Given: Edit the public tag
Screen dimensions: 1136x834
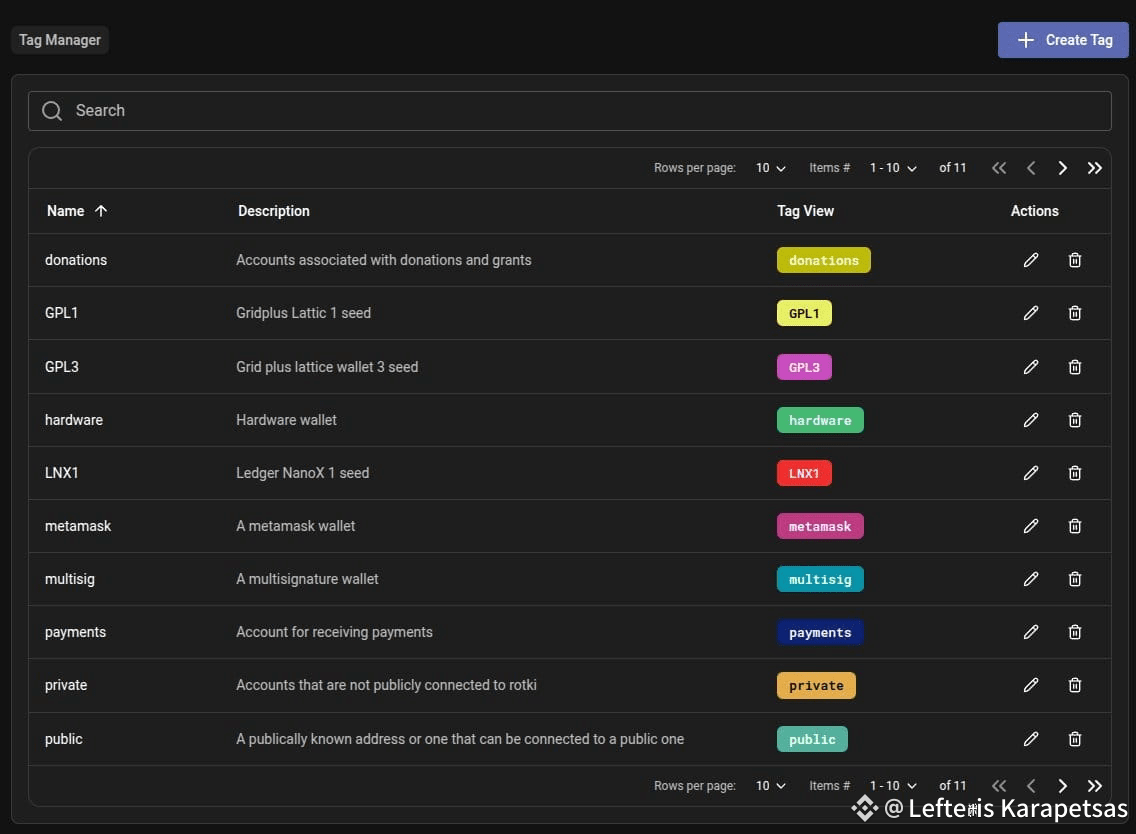Looking at the screenshot, I should pyautogui.click(x=1031, y=739).
